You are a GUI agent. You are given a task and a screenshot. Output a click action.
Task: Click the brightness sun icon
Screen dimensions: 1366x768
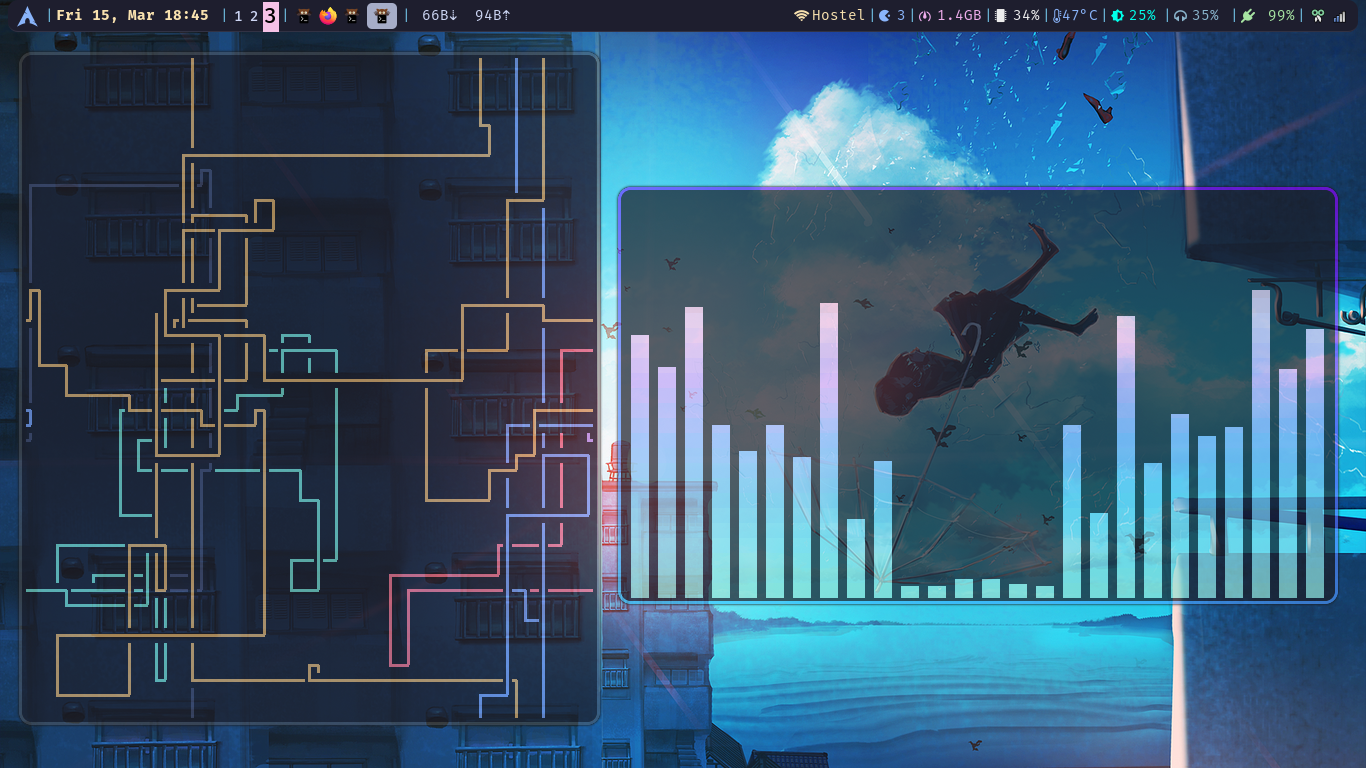tap(1117, 16)
